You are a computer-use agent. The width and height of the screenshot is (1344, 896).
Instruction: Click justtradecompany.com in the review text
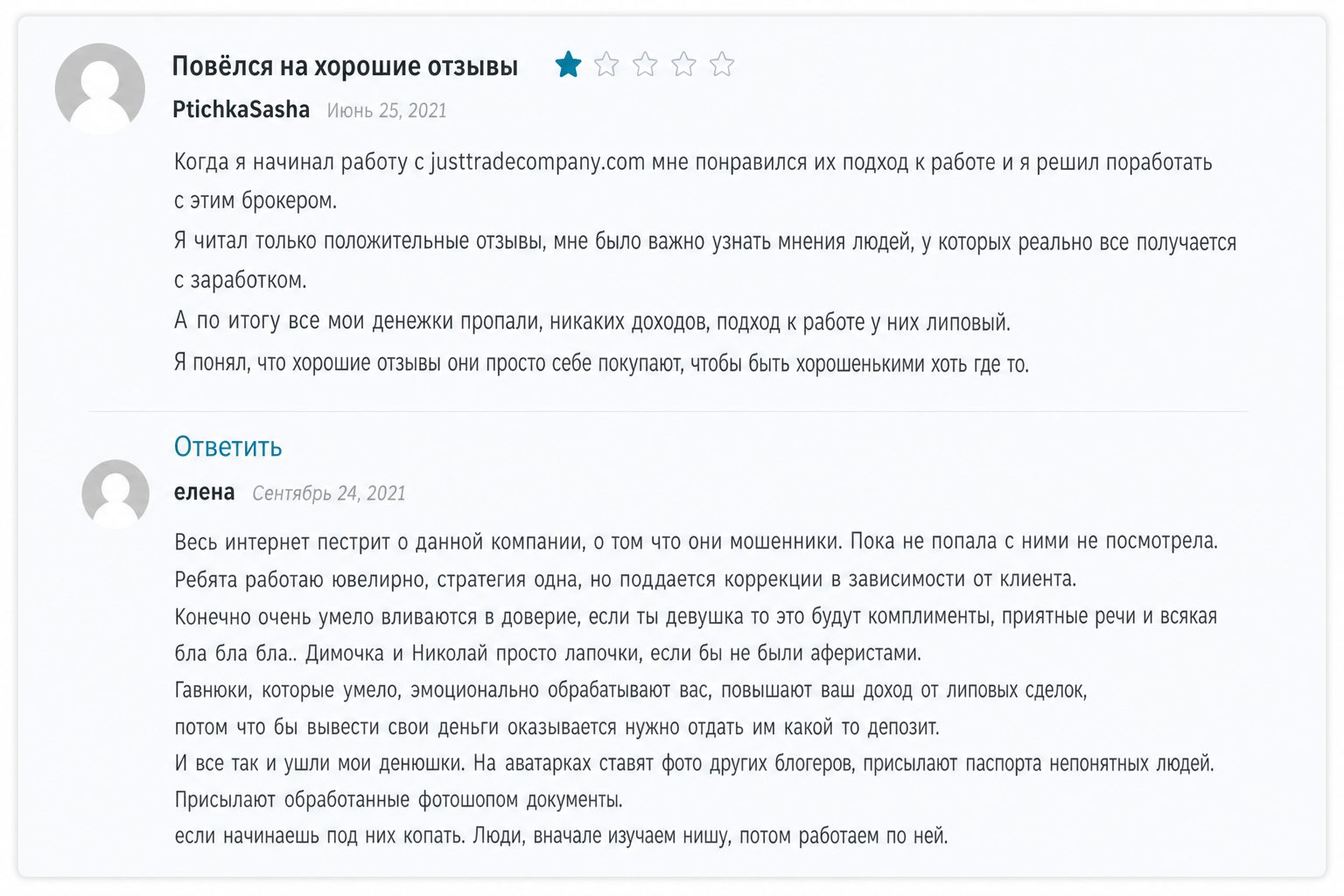point(537,163)
